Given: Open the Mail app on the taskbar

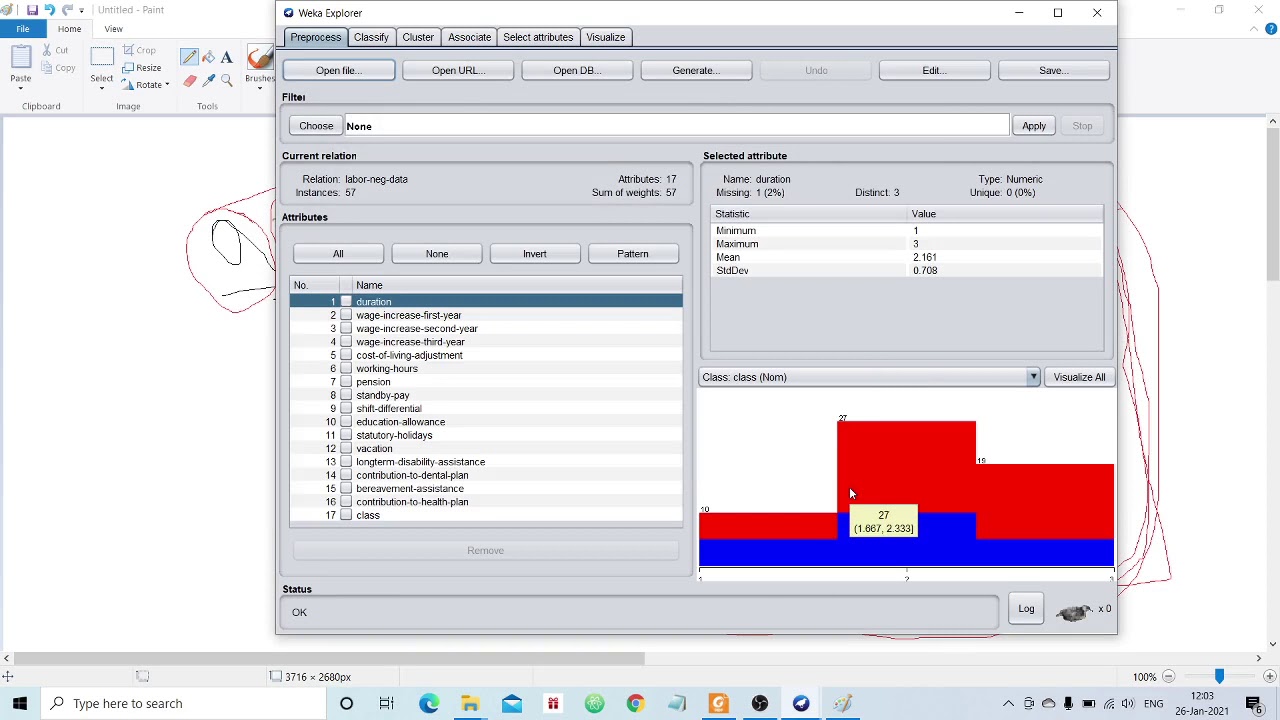Looking at the screenshot, I should coord(511,703).
